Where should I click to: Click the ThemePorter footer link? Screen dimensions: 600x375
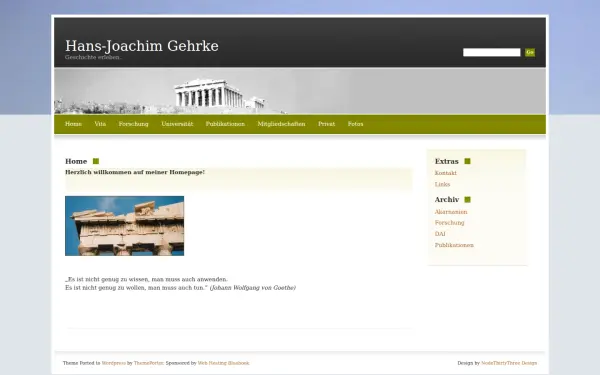pyautogui.click(x=148, y=363)
